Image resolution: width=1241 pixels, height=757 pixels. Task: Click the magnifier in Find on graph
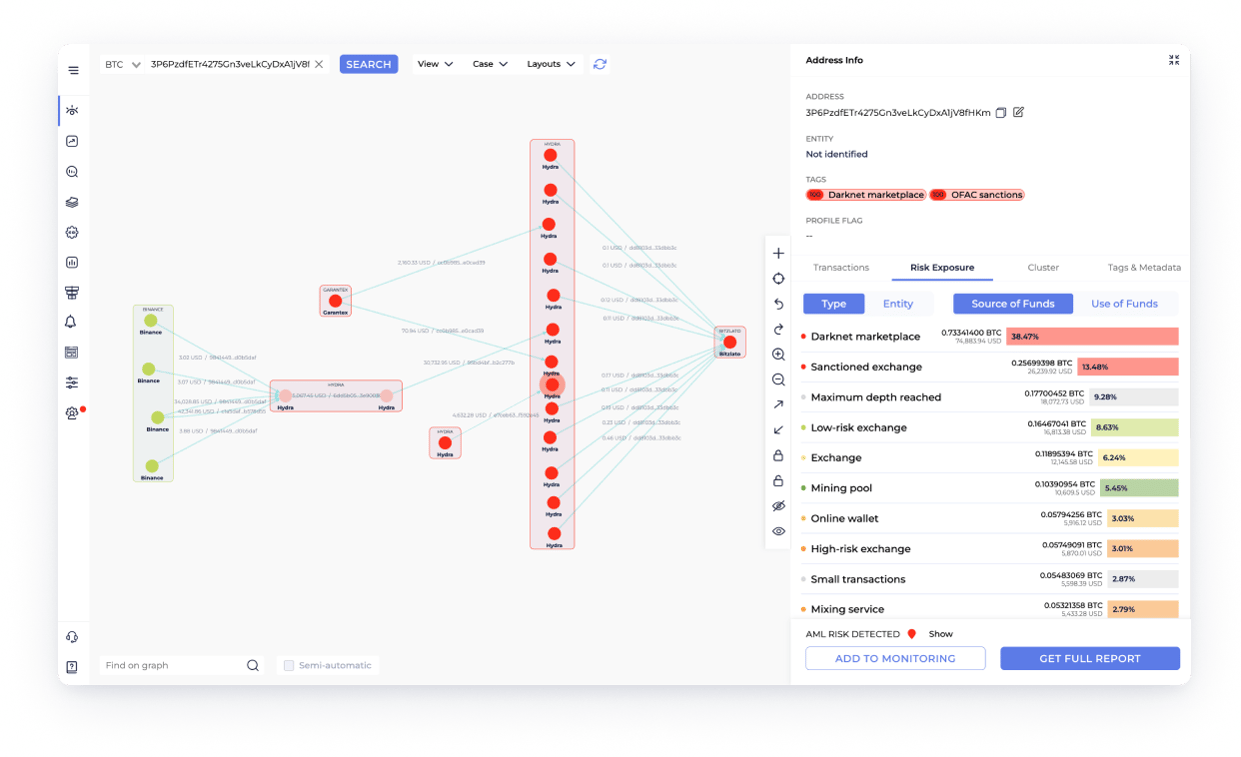(x=253, y=665)
